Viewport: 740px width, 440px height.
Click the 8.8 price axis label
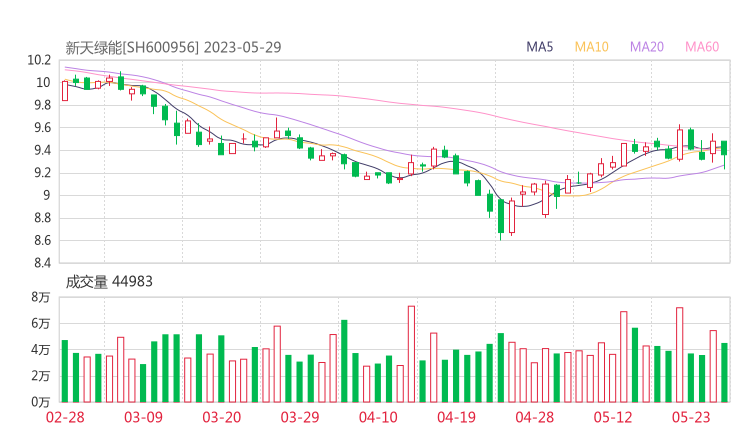42,218
